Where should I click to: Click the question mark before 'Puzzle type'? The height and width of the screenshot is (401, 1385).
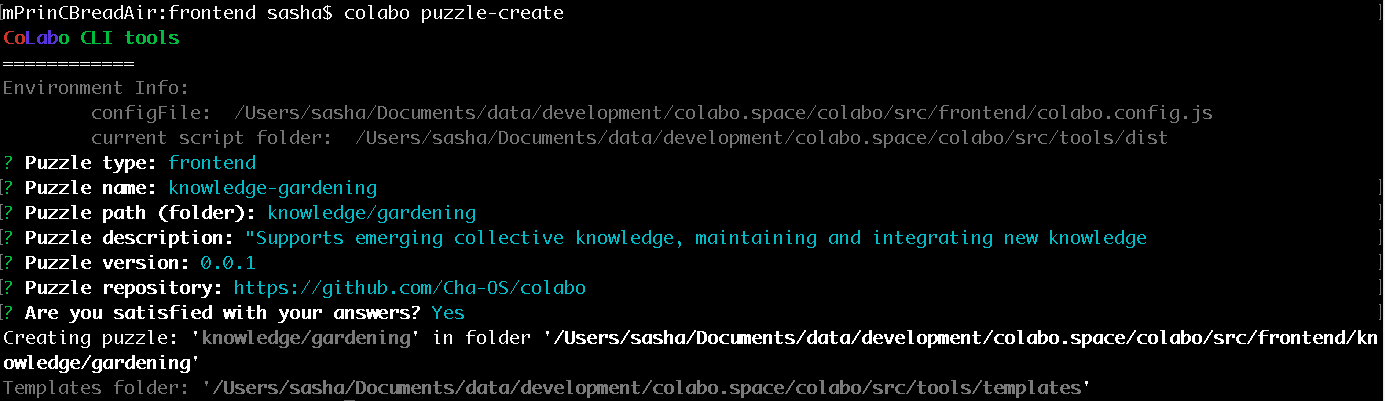click(x=9, y=163)
